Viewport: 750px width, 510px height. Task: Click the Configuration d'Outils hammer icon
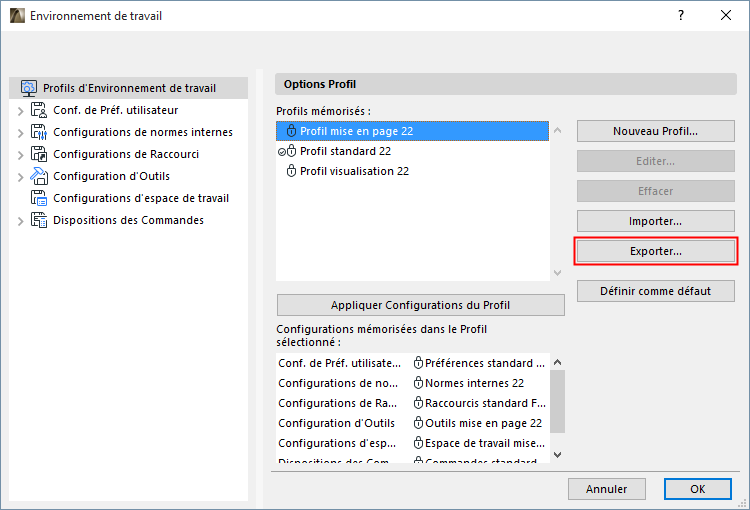pyautogui.click(x=39, y=176)
